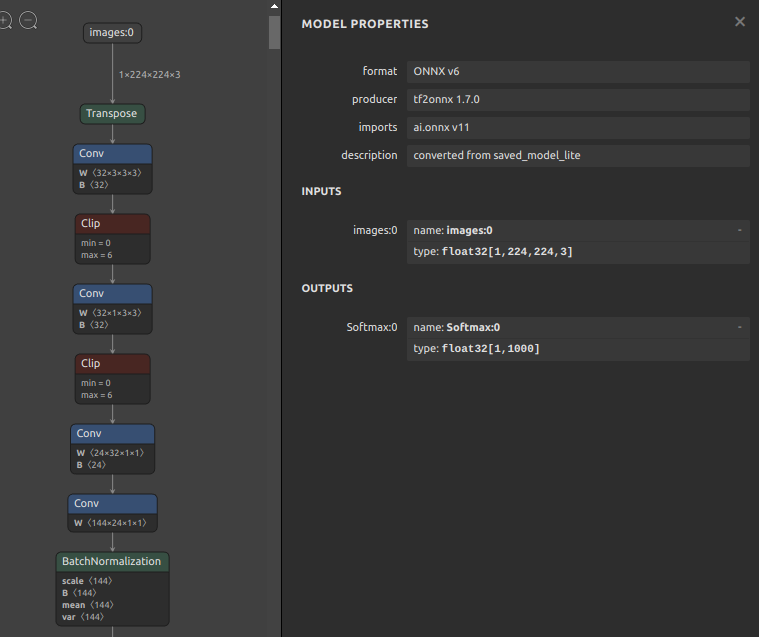This screenshot has height=637, width=759.
Task: Close the Model Properties panel
Action: click(x=740, y=22)
